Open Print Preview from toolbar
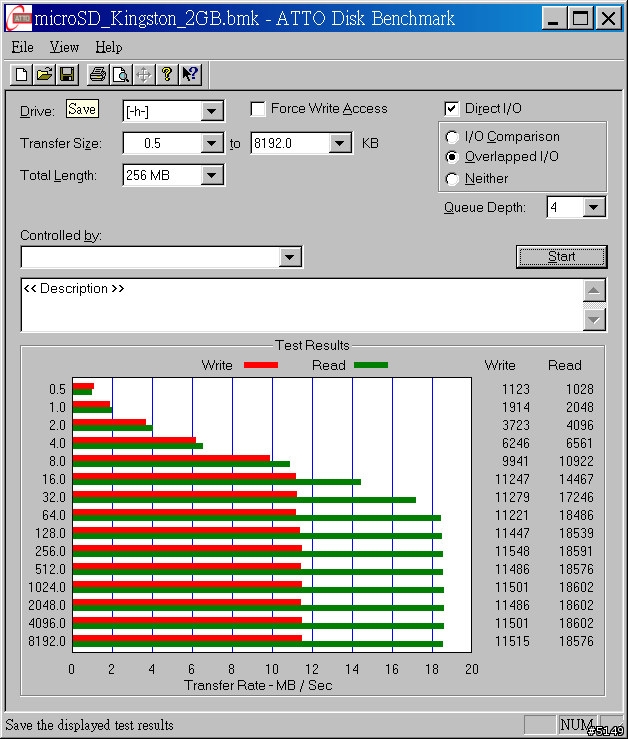The image size is (628, 739). click(121, 74)
